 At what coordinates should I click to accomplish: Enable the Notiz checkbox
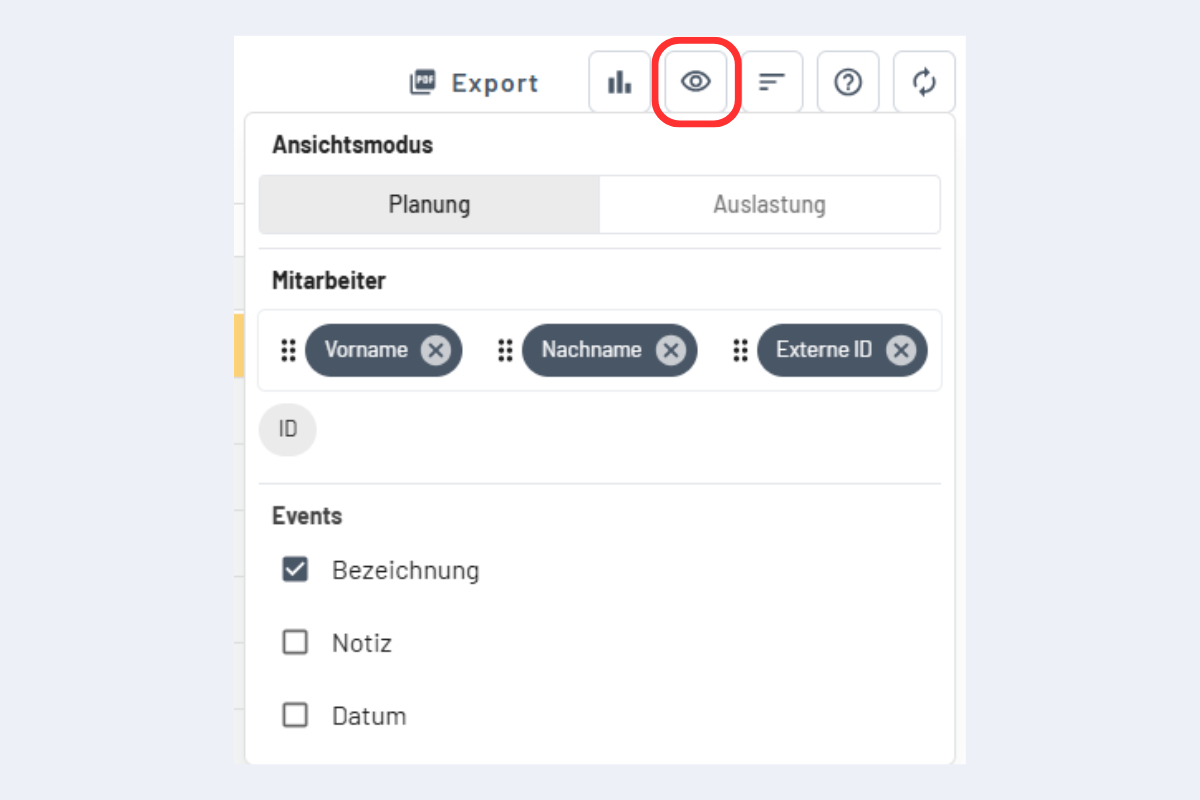[295, 642]
